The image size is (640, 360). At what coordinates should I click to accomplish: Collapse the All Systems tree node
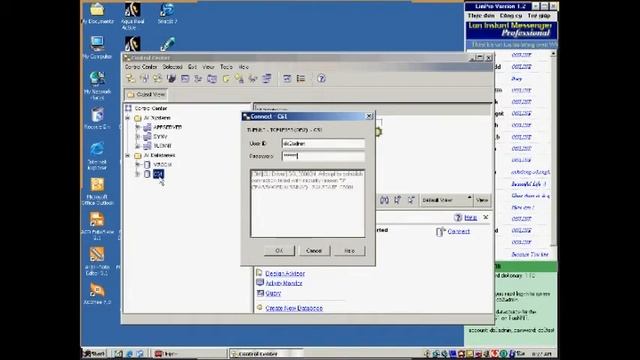point(128,118)
